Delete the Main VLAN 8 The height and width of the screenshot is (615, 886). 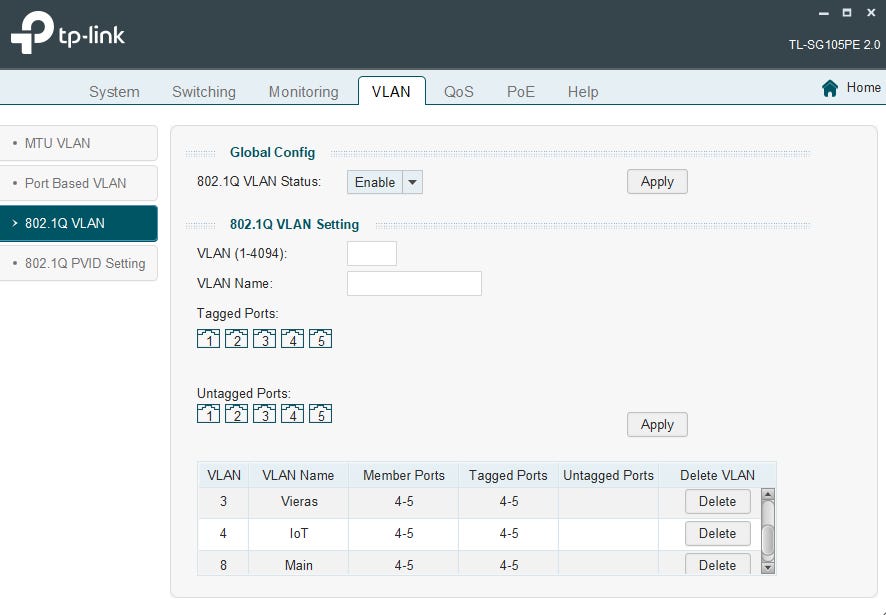(x=718, y=564)
